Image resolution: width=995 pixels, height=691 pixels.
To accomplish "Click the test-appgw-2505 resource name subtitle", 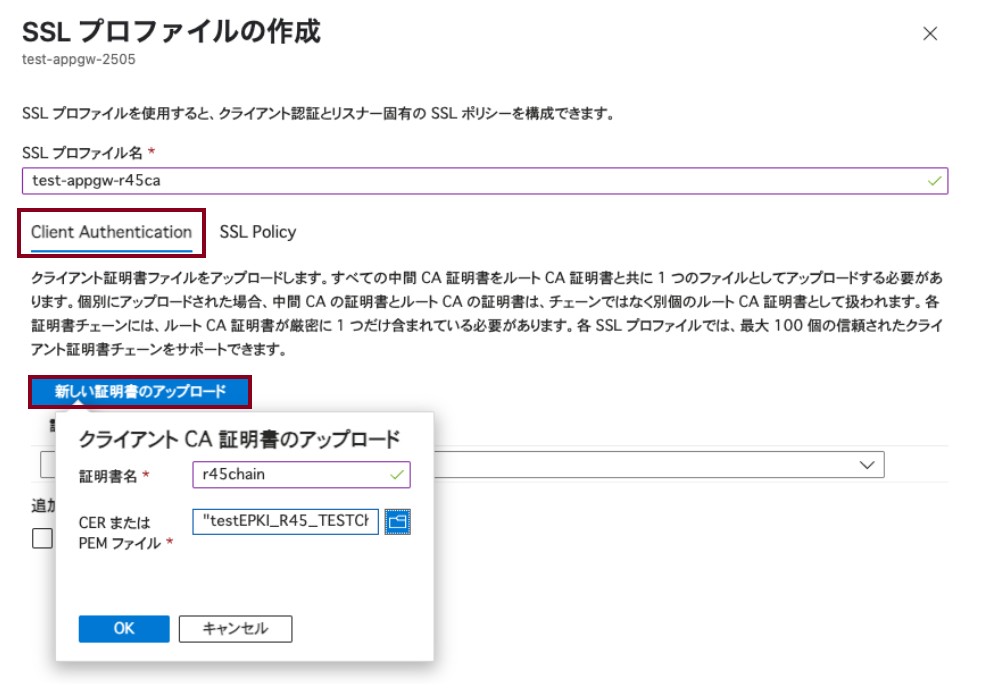I will 78,59.
